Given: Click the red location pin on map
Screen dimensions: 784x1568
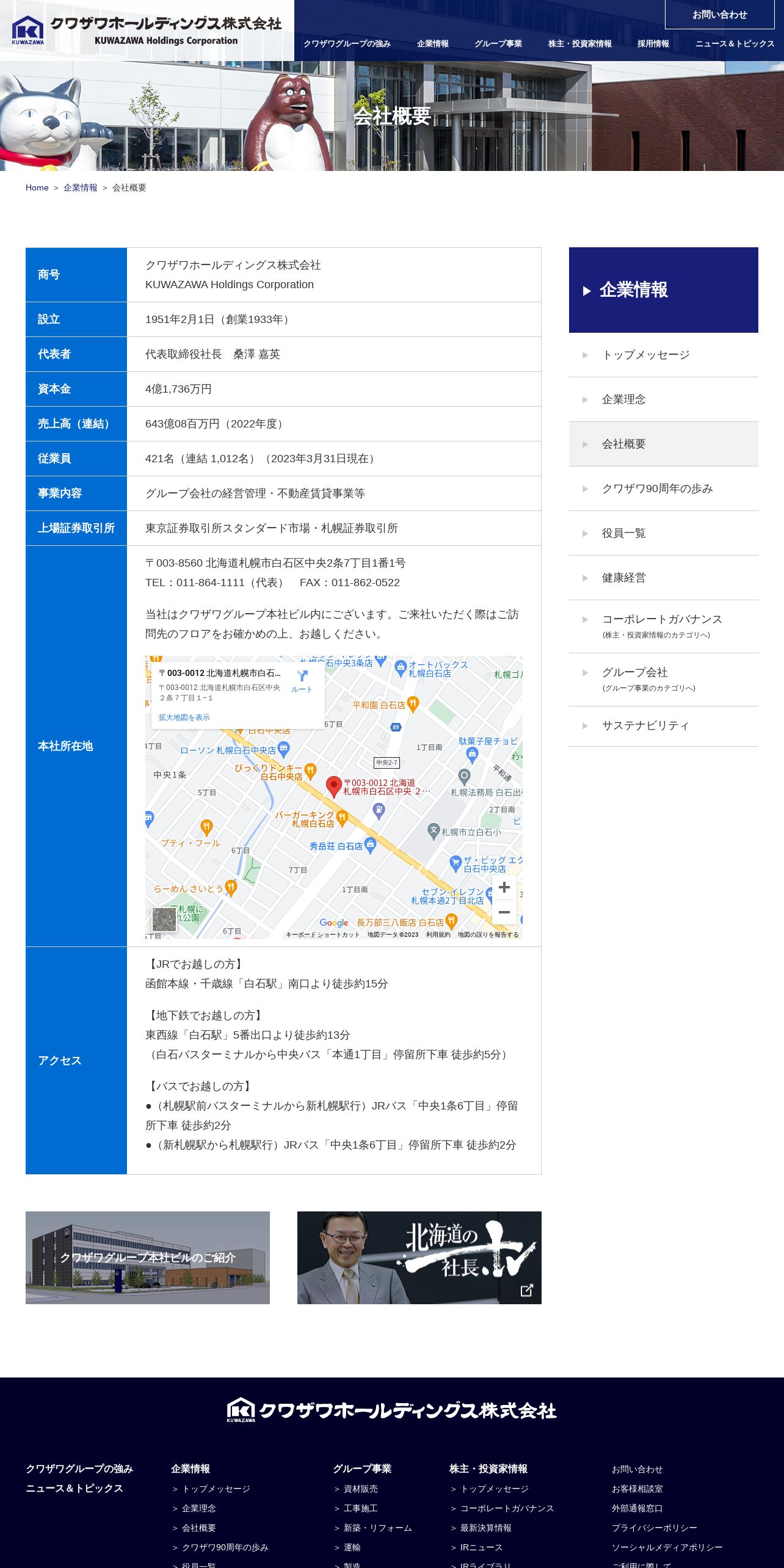Looking at the screenshot, I should pyautogui.click(x=333, y=786).
